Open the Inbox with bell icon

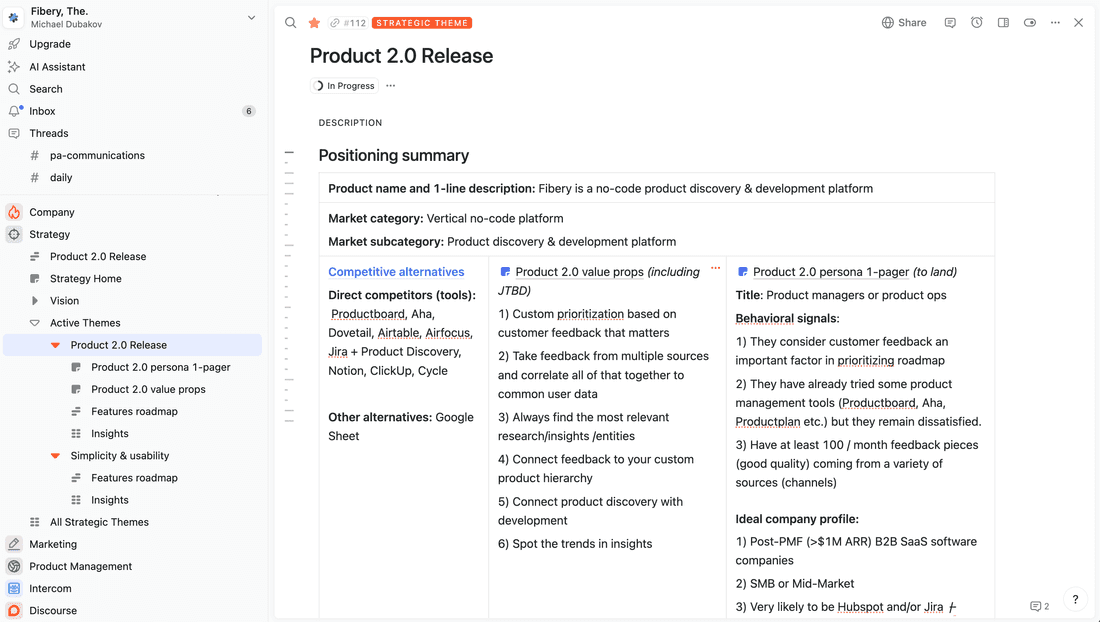pos(42,111)
